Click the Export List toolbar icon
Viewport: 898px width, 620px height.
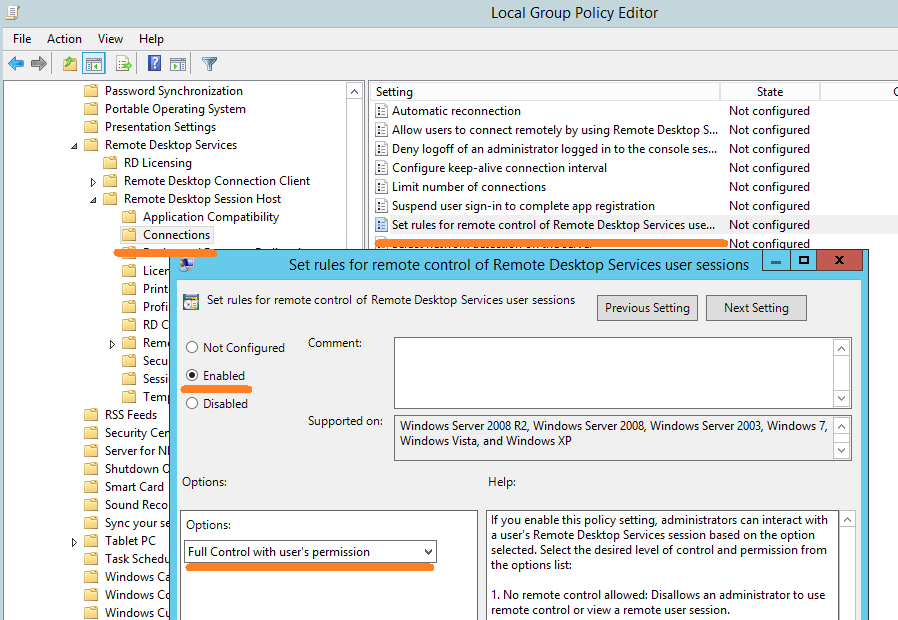[124, 64]
